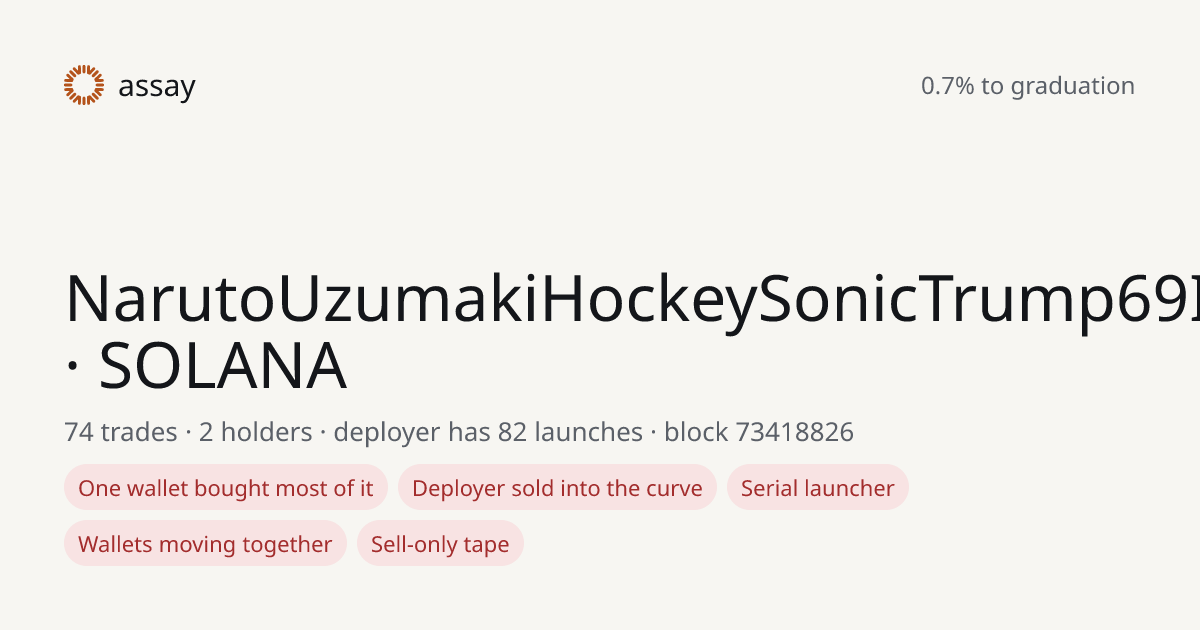Click the bullet dot before SOLANA
This screenshot has width=1200, height=630.
click(x=72, y=368)
